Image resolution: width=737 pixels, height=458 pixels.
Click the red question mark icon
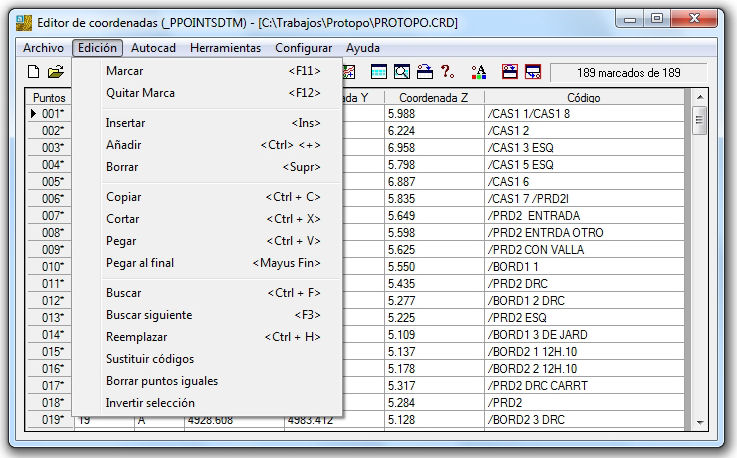[x=447, y=72]
